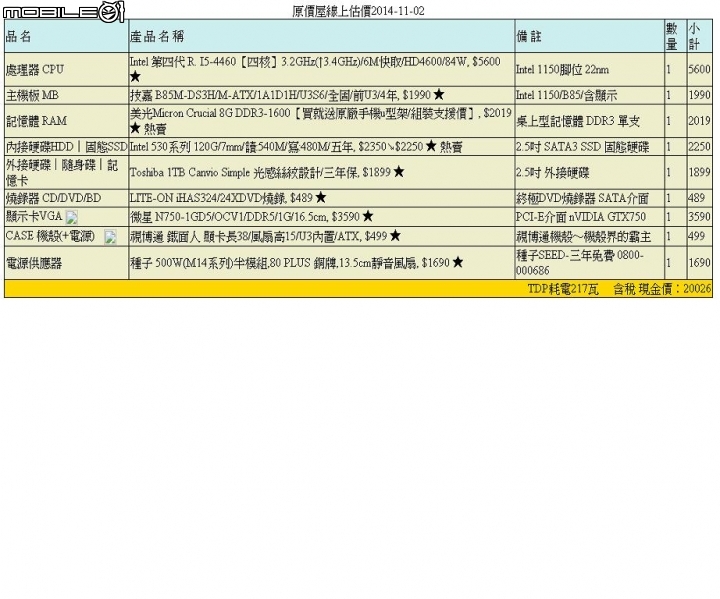Click the star after 視博通 鐵面人 $499

pos(395,236)
